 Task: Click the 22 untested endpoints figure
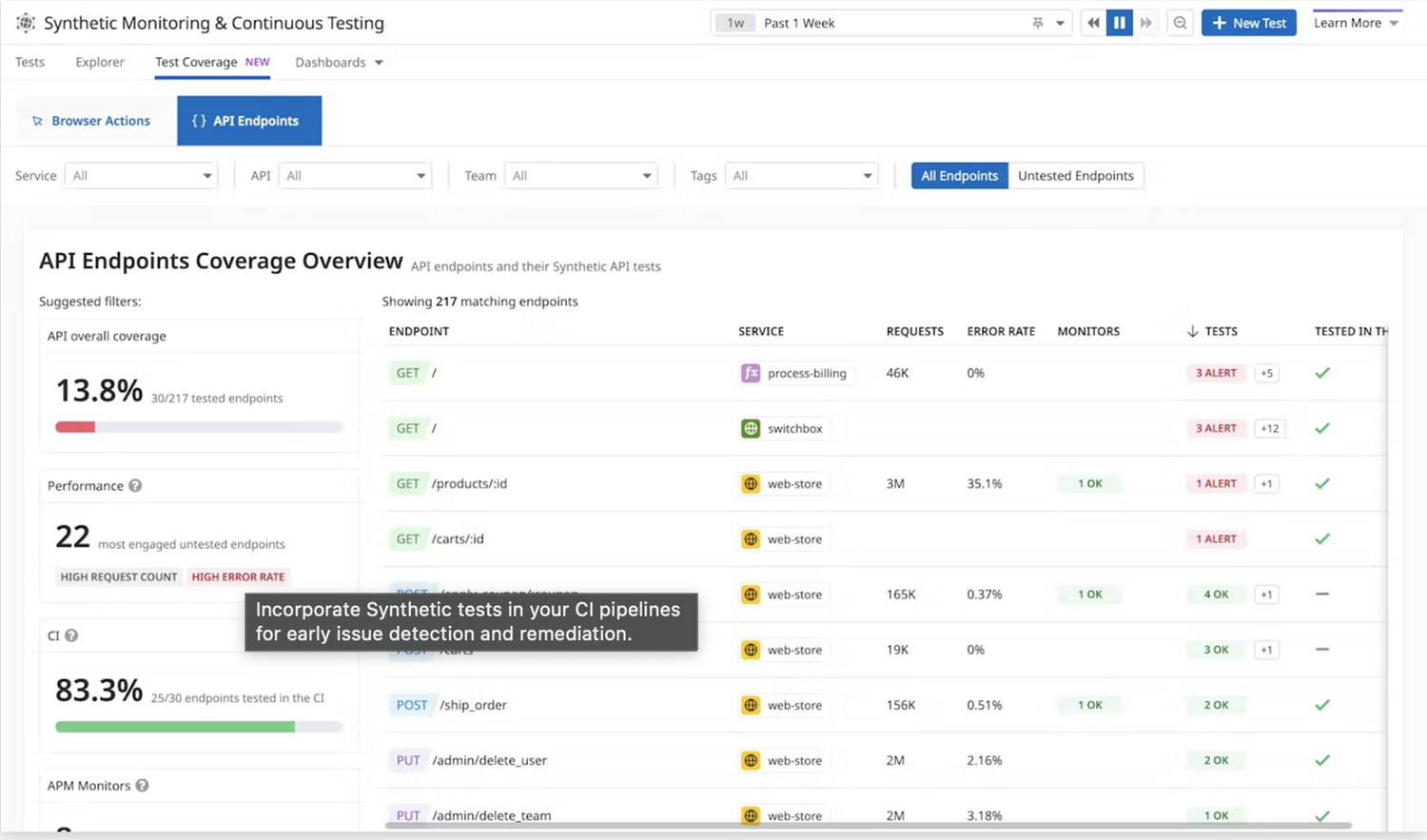click(72, 537)
